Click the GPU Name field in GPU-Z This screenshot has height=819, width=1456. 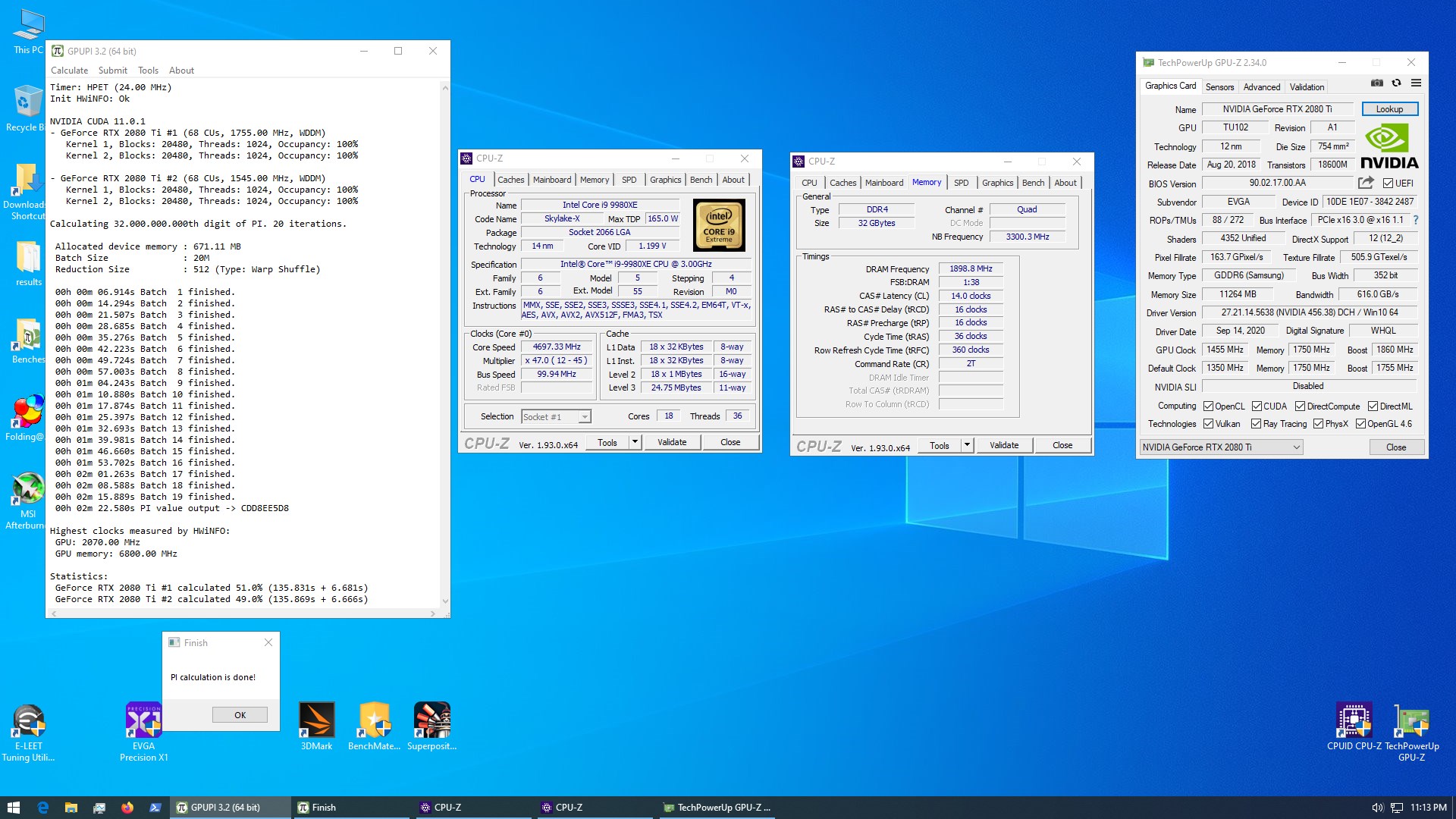1277,109
